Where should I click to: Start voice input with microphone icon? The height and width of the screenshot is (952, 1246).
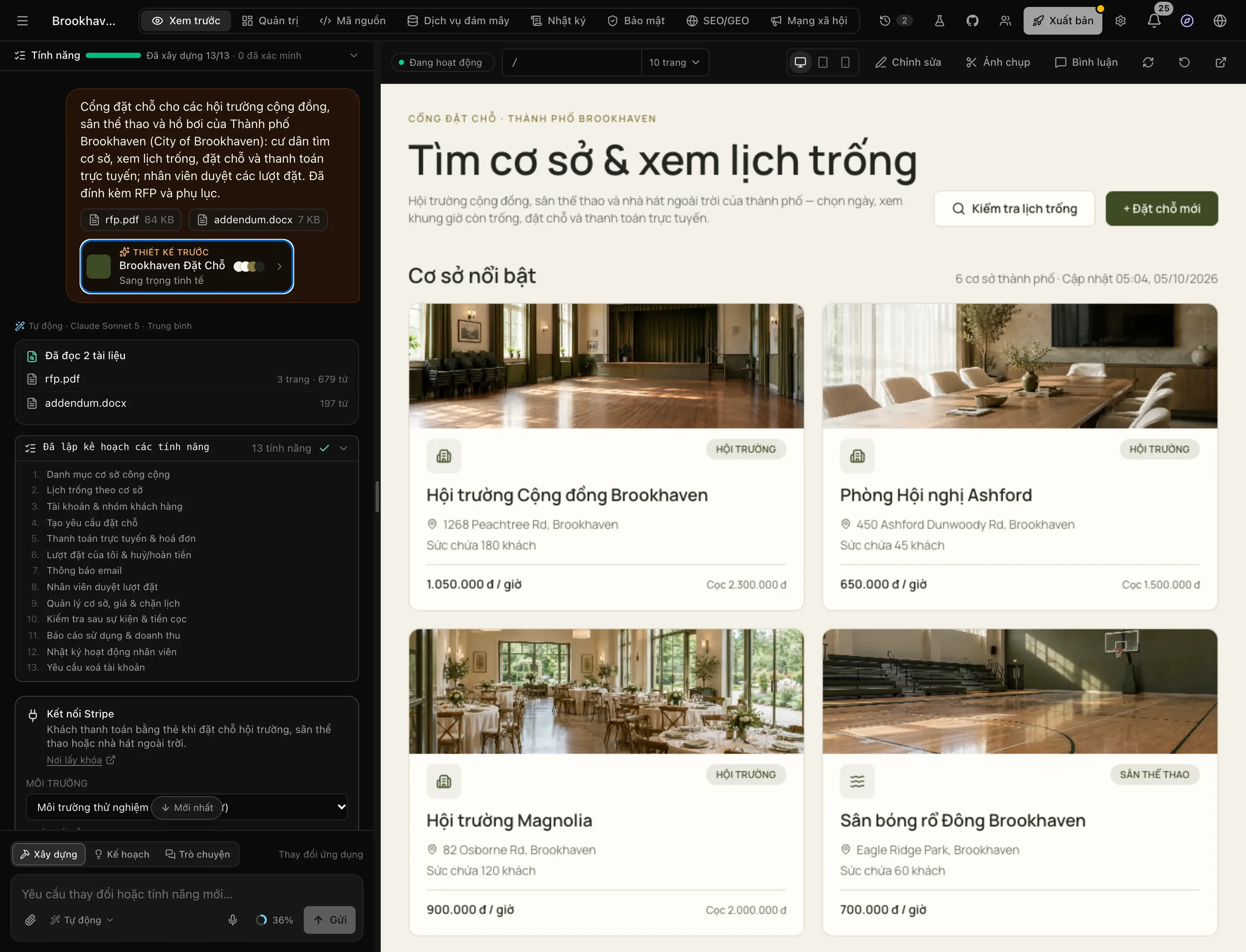tap(232, 920)
